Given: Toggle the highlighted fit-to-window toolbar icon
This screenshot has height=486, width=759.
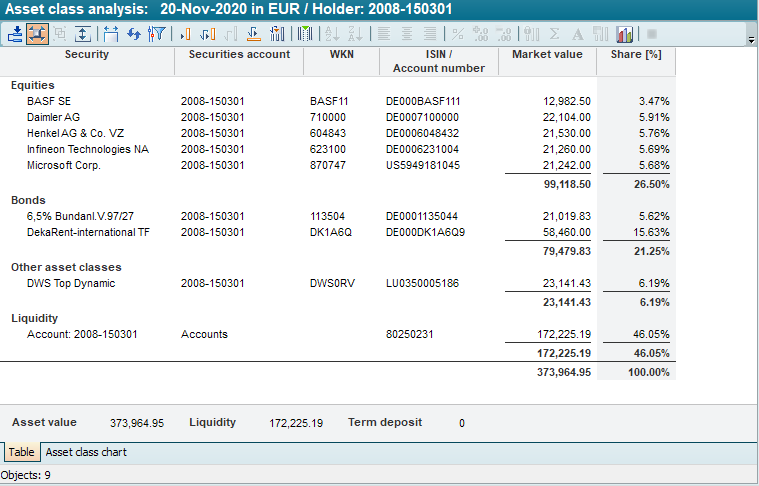Looking at the screenshot, I should point(37,34).
